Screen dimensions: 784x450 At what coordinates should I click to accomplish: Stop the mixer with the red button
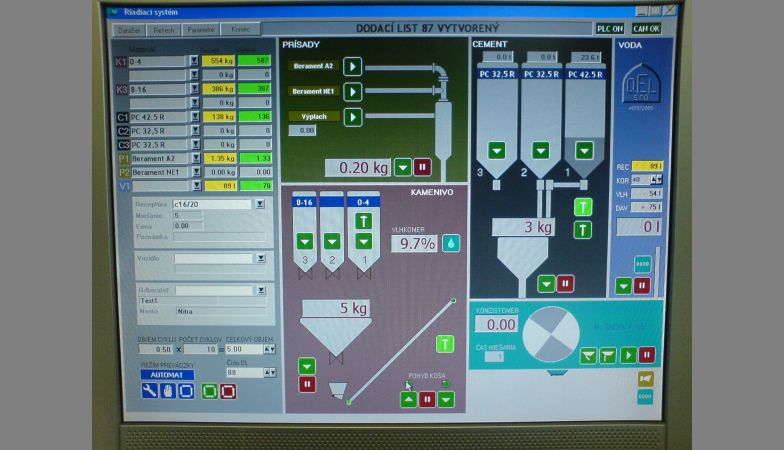(646, 355)
